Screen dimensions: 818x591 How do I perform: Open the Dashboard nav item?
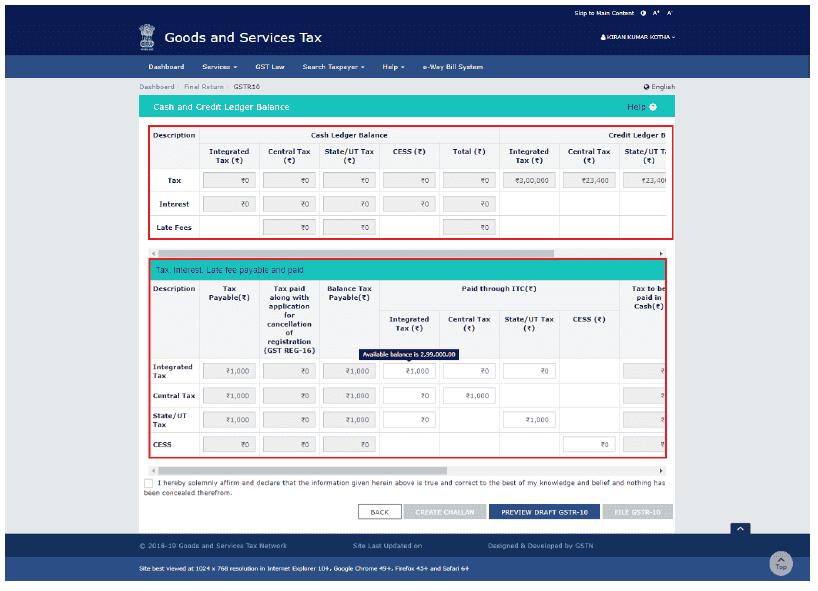click(x=166, y=67)
